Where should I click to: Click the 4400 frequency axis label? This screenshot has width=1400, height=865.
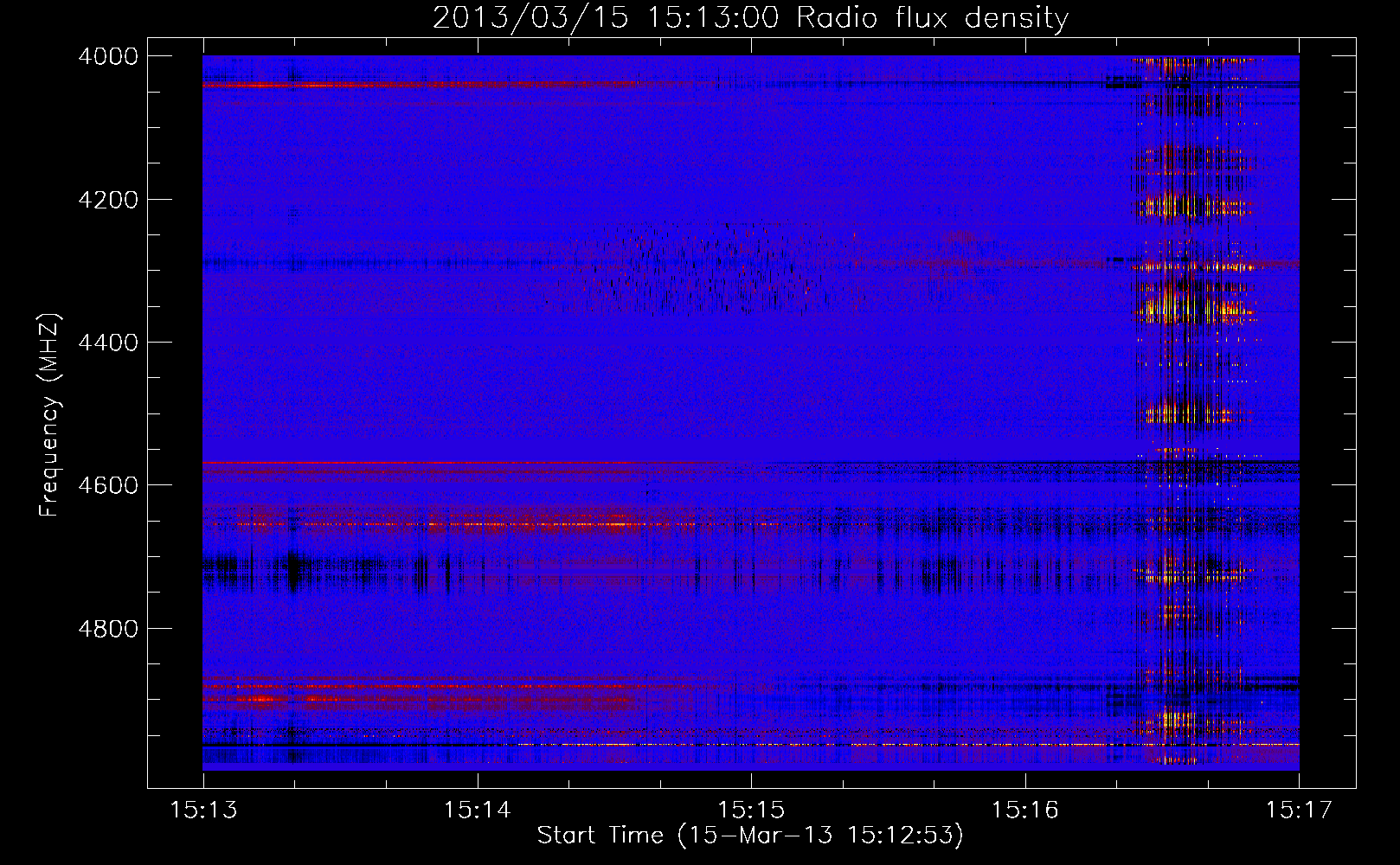(108, 343)
